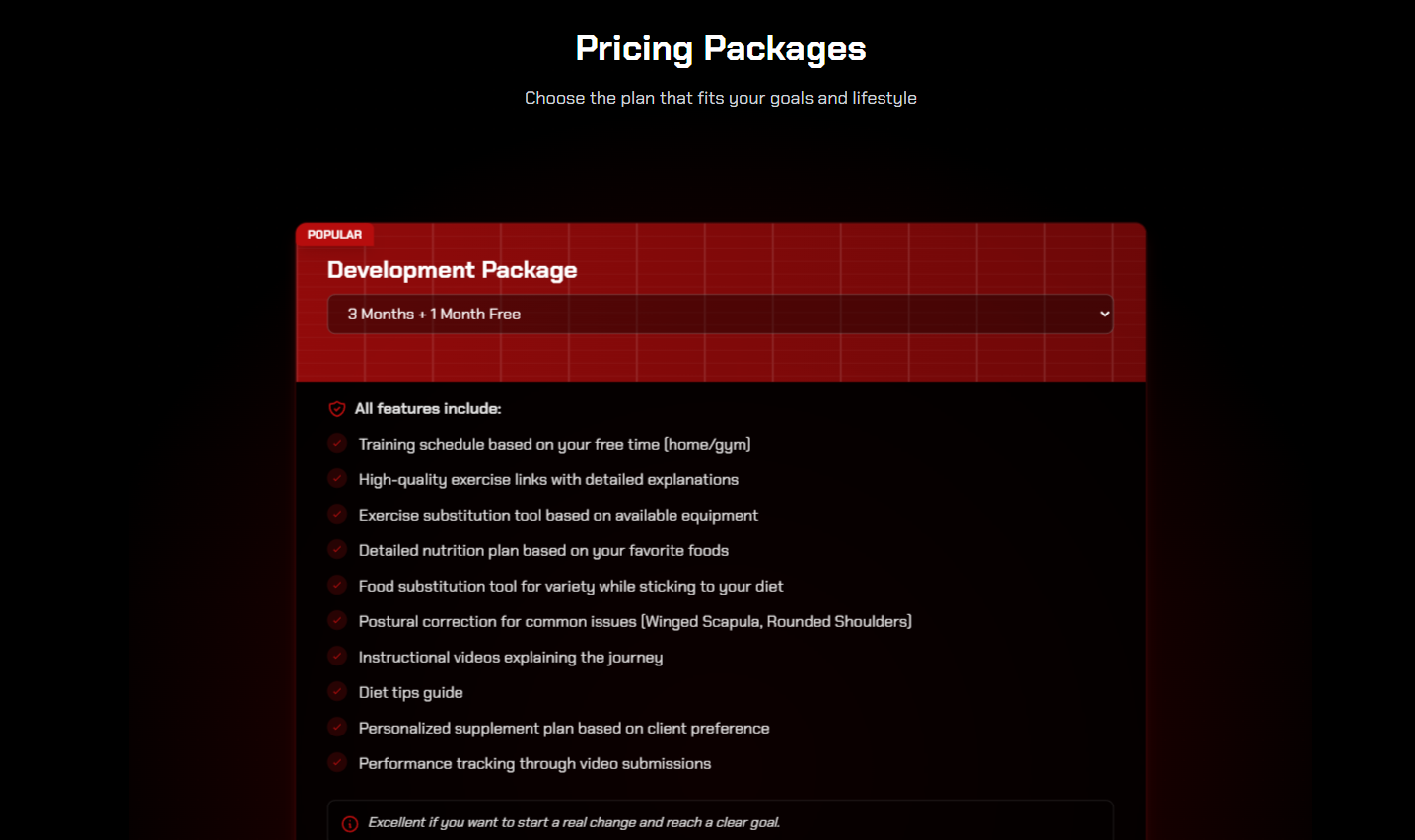Click the Diet tips guide feature text
This screenshot has width=1415, height=840.
click(411, 693)
